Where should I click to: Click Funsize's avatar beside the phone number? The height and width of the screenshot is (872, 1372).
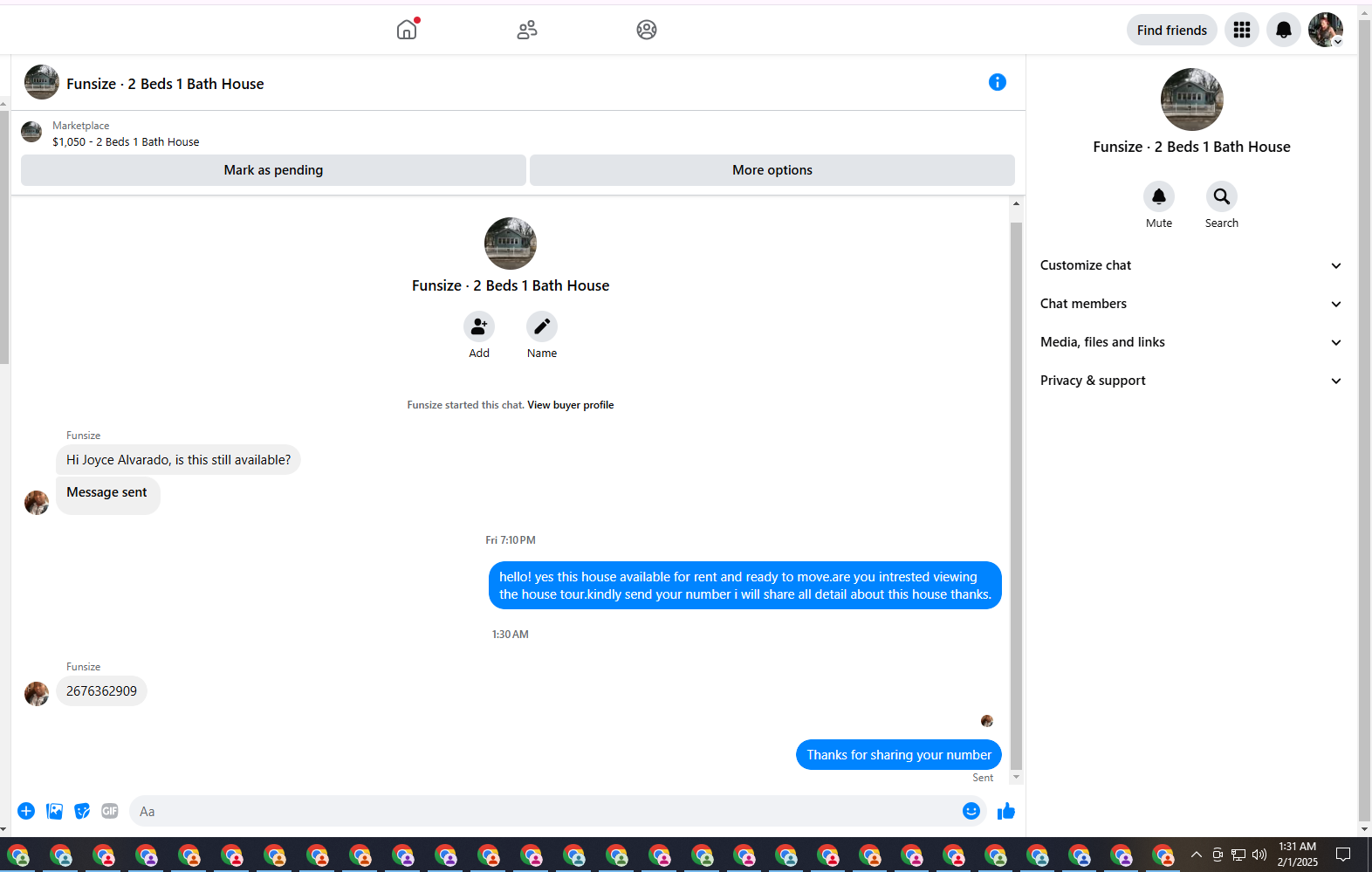[37, 694]
